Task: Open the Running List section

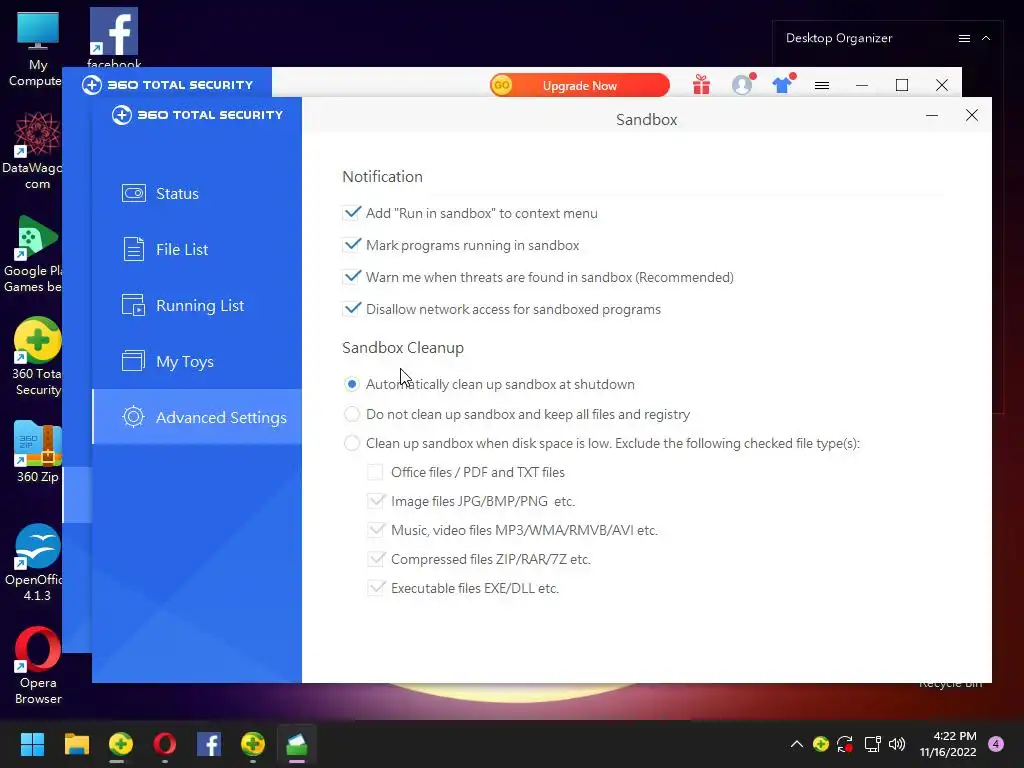Action: (x=197, y=306)
